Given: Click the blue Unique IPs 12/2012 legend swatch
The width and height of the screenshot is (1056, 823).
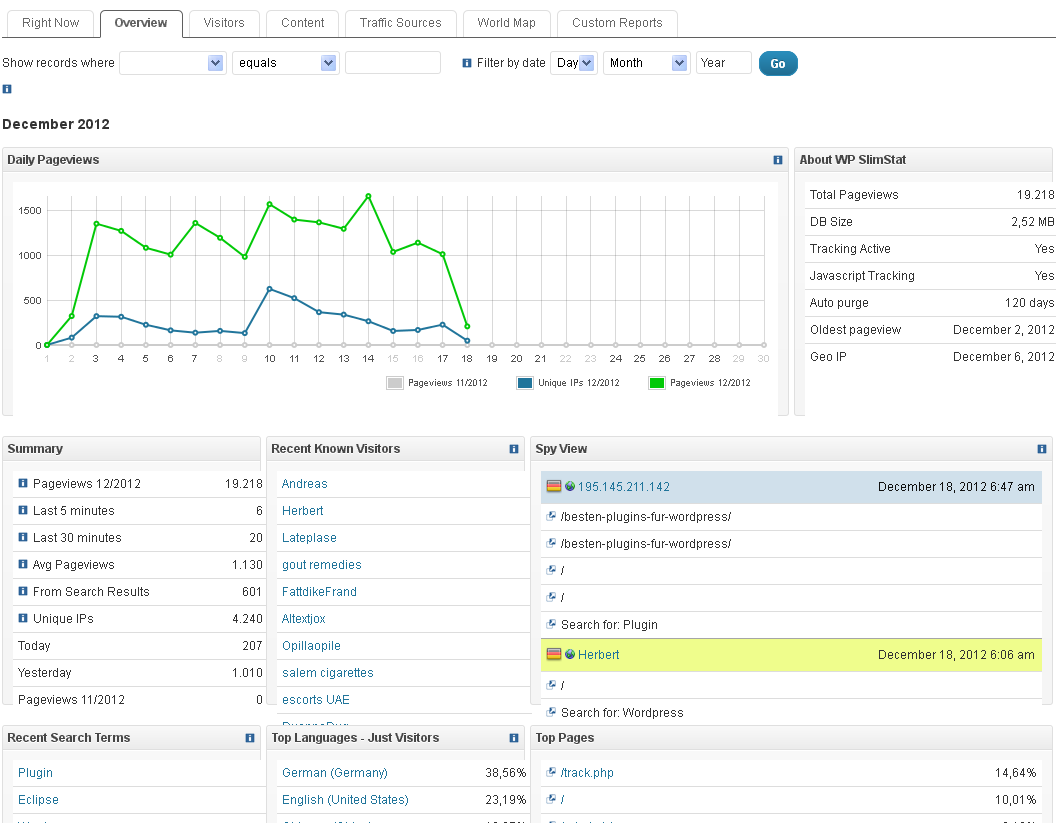Looking at the screenshot, I should click(x=525, y=383).
